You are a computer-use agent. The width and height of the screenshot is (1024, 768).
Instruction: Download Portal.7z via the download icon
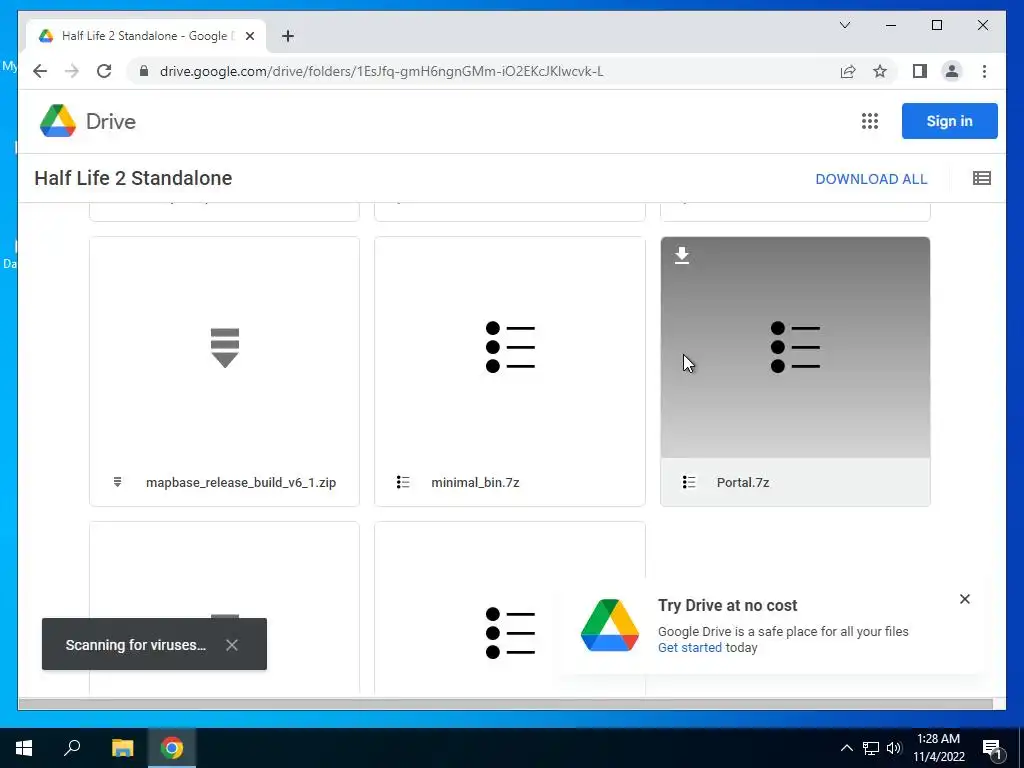682,255
